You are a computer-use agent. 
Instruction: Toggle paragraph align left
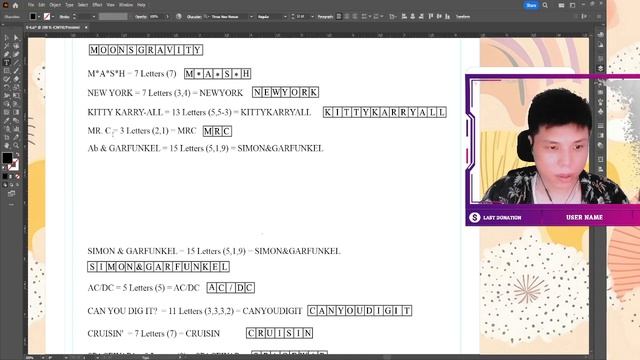339,17
